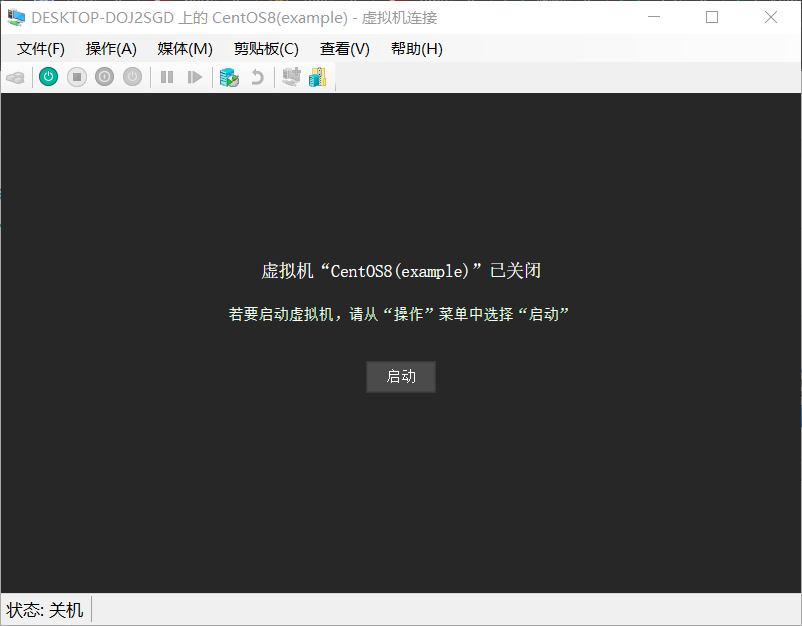
Task: Click the 若要启动虚拟机 instruction text
Action: click(x=399, y=314)
